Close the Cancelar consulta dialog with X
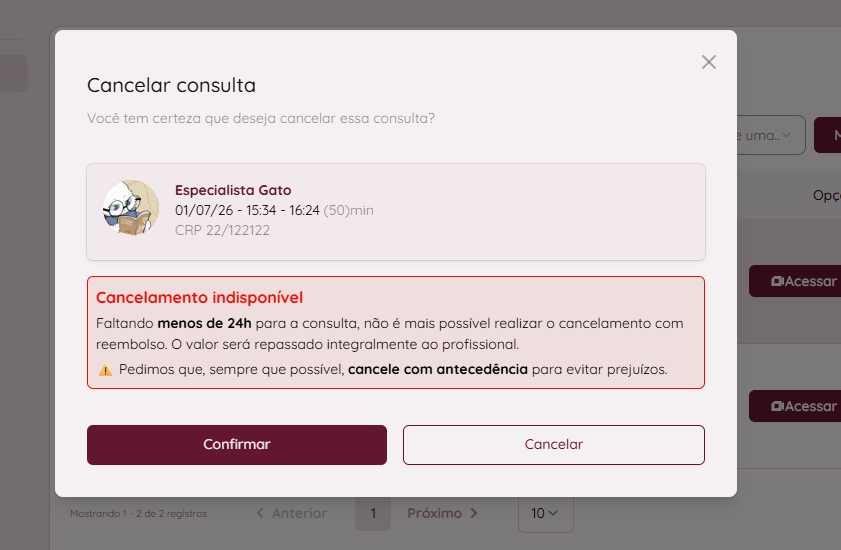841x550 pixels. tap(709, 62)
